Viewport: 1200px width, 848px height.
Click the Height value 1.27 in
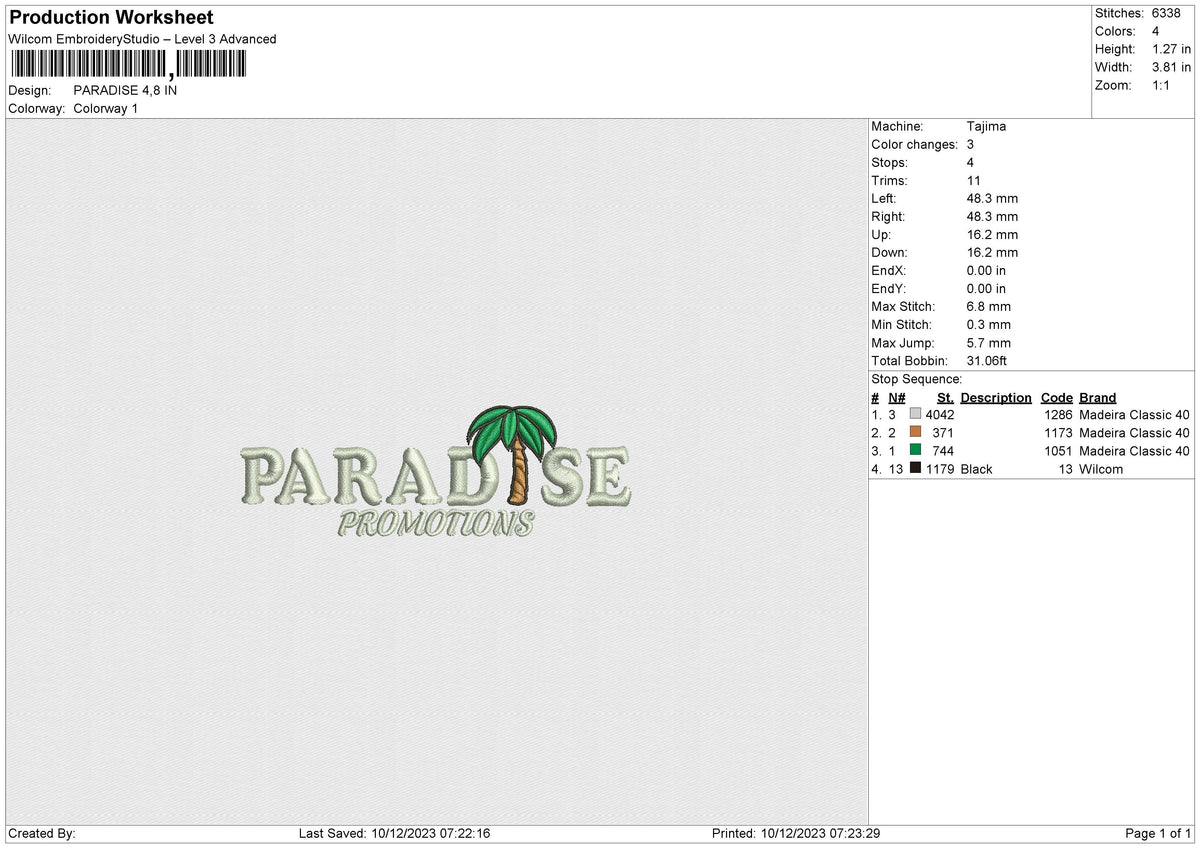click(x=1172, y=49)
